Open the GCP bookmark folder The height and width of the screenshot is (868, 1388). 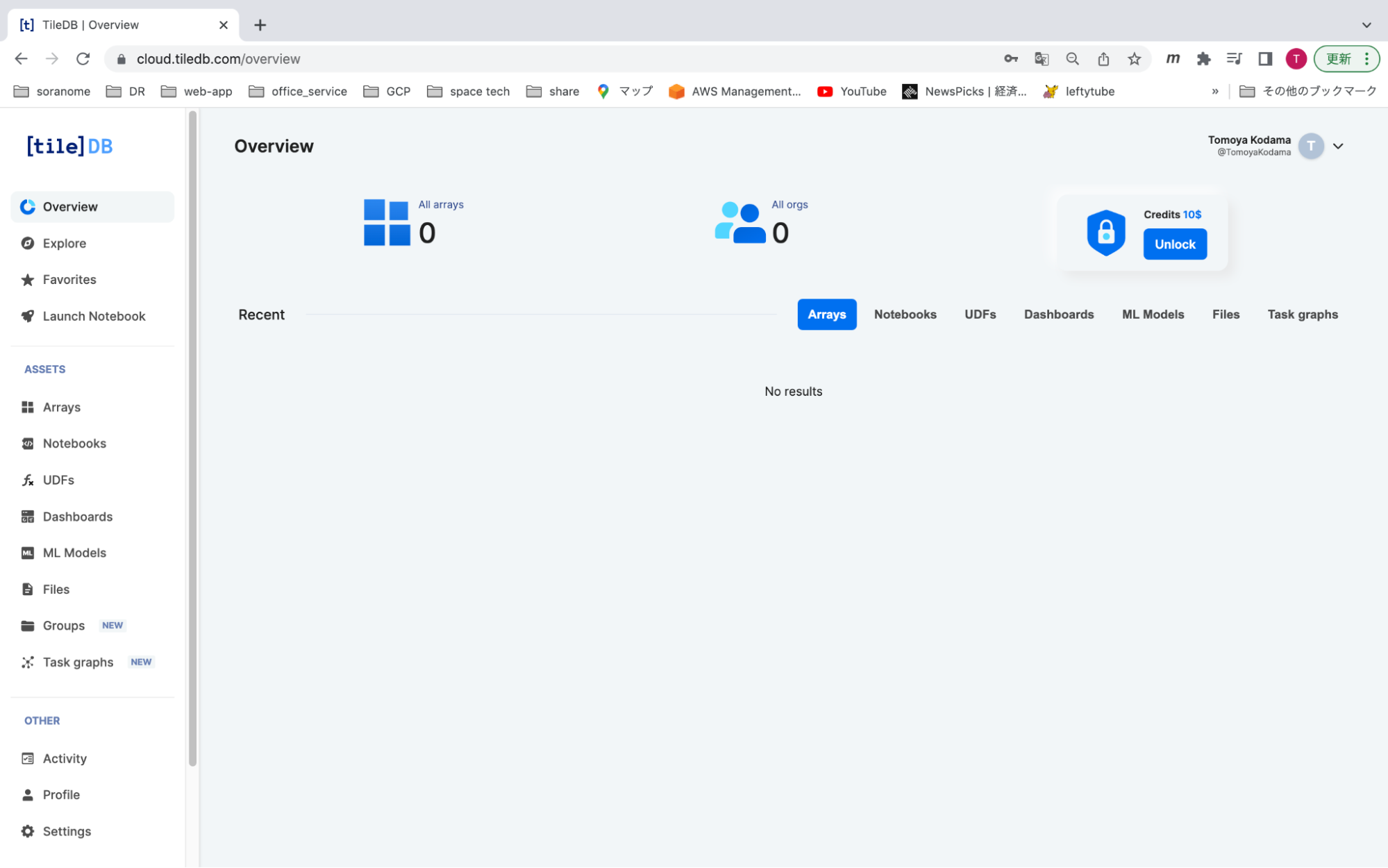coord(387,92)
